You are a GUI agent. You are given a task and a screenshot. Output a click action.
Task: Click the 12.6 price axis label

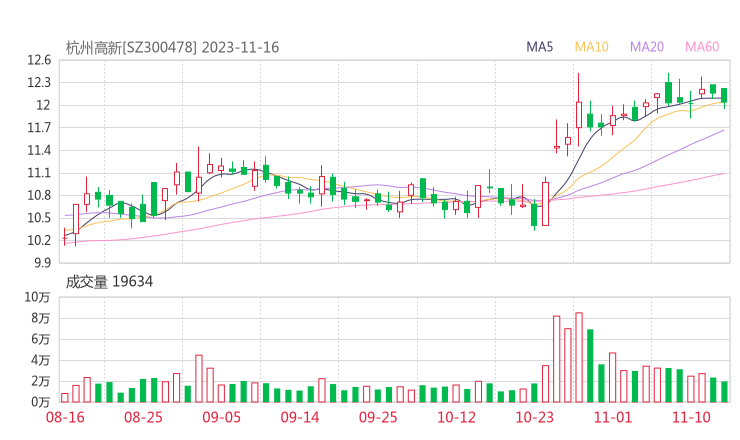(38, 60)
